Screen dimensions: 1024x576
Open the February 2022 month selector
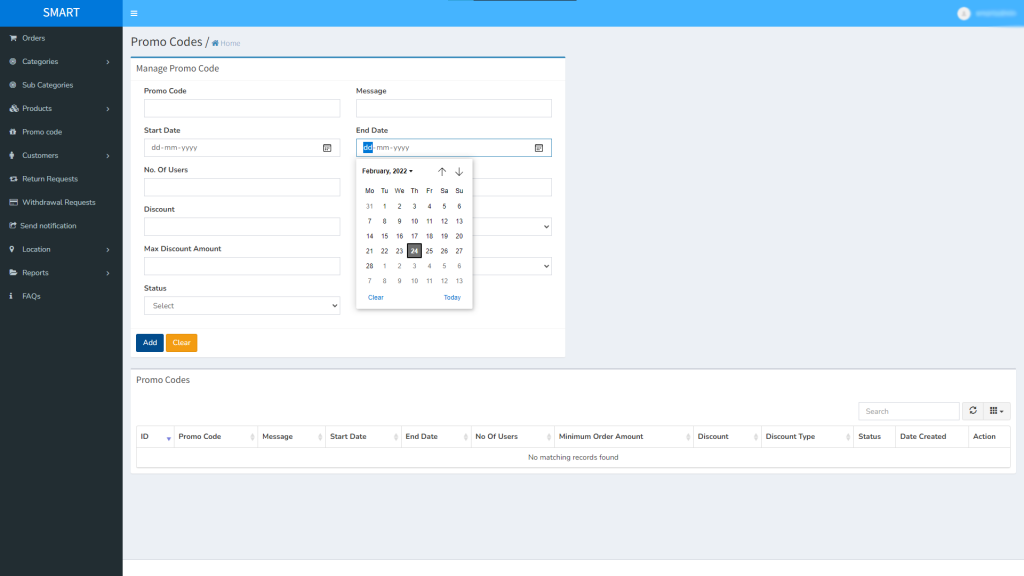pos(388,171)
